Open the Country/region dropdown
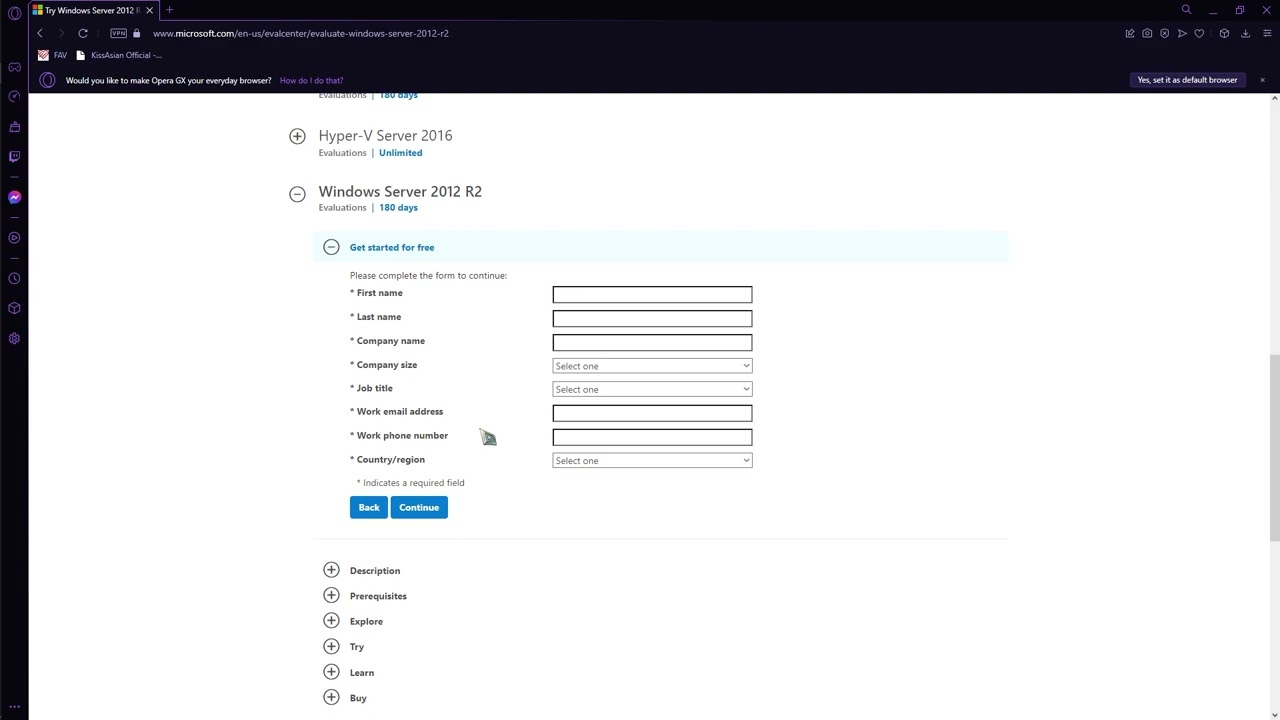This screenshot has height=720, width=1280. 652,460
